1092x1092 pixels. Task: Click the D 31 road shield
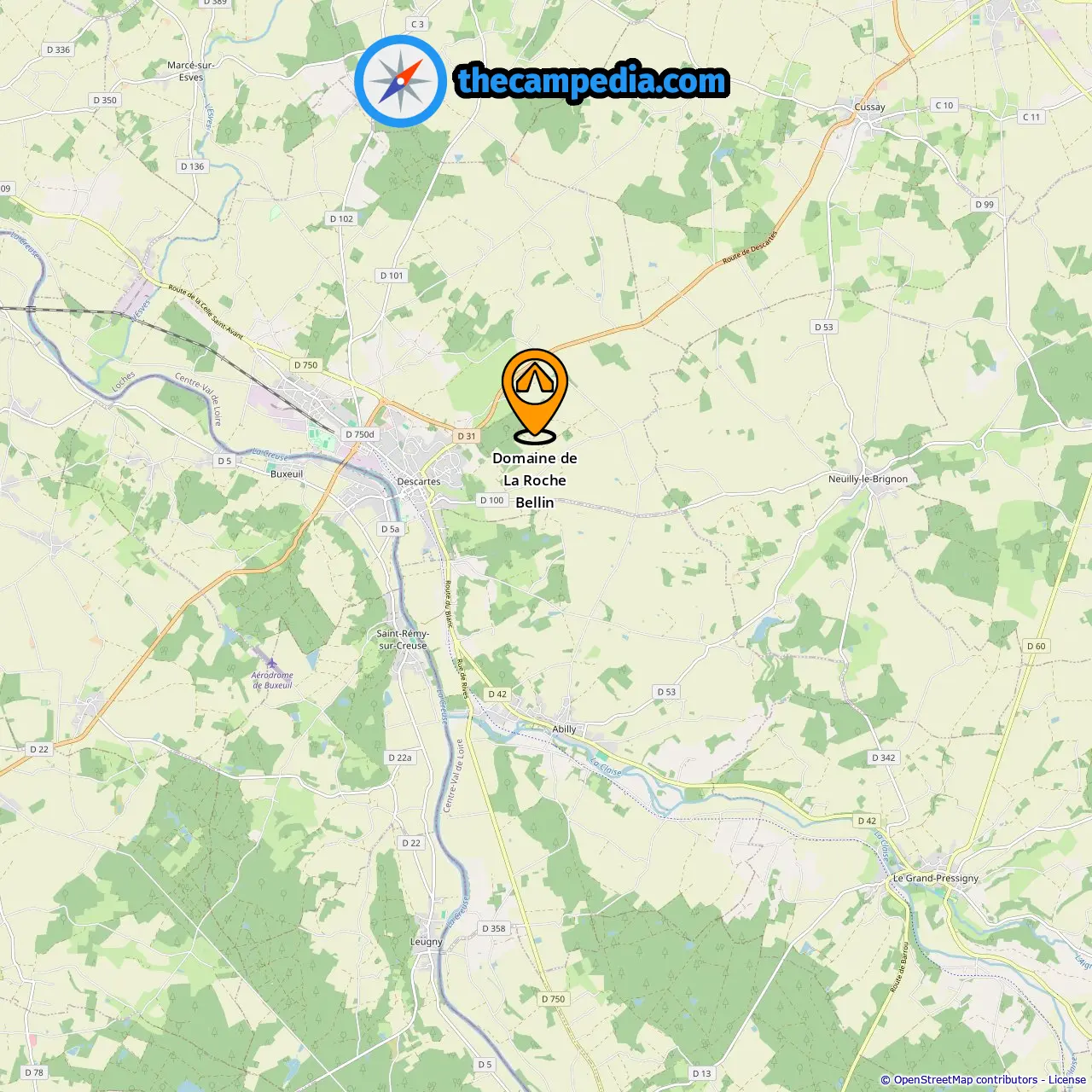pos(467,436)
